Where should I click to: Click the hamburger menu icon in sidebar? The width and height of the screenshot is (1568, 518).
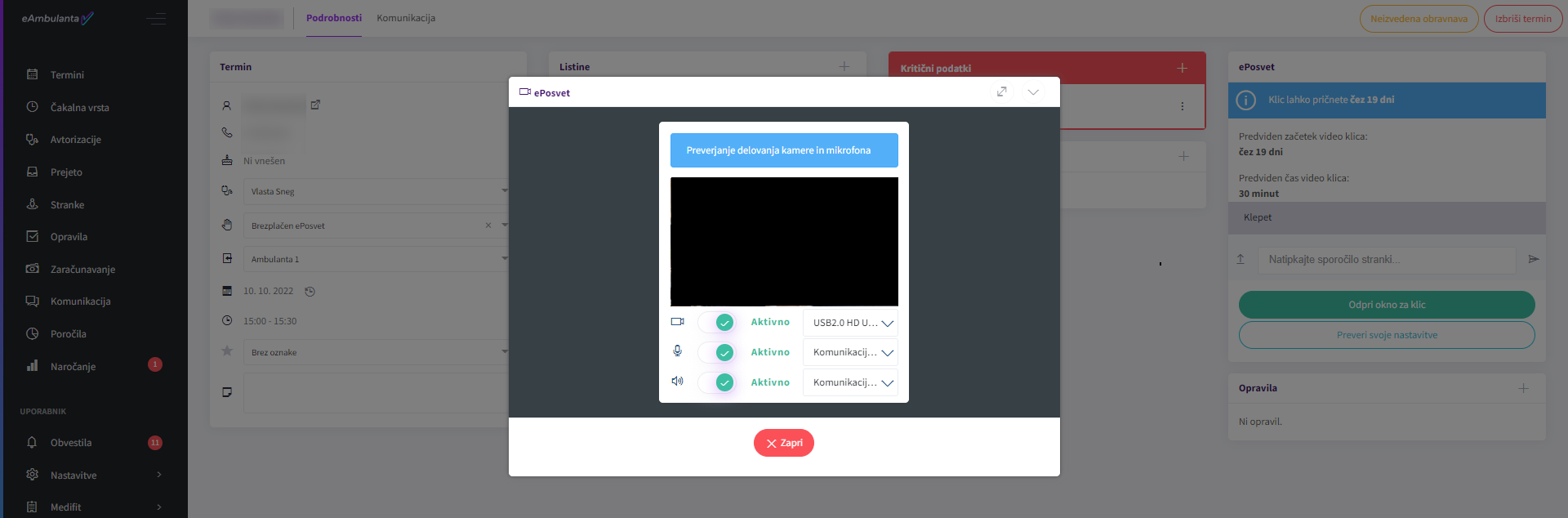pos(156,19)
